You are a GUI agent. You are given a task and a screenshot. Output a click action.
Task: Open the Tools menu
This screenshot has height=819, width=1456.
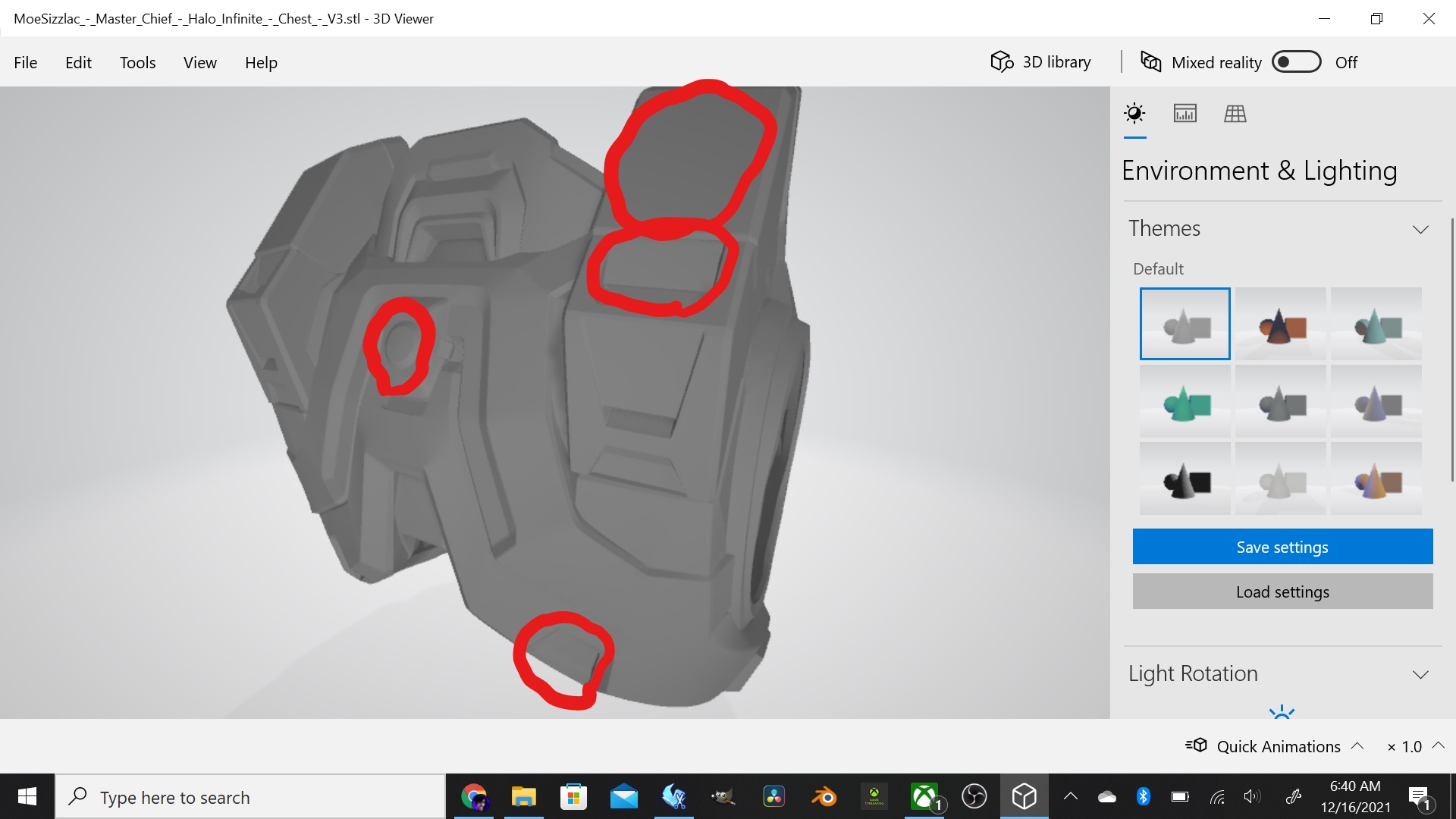tap(137, 62)
